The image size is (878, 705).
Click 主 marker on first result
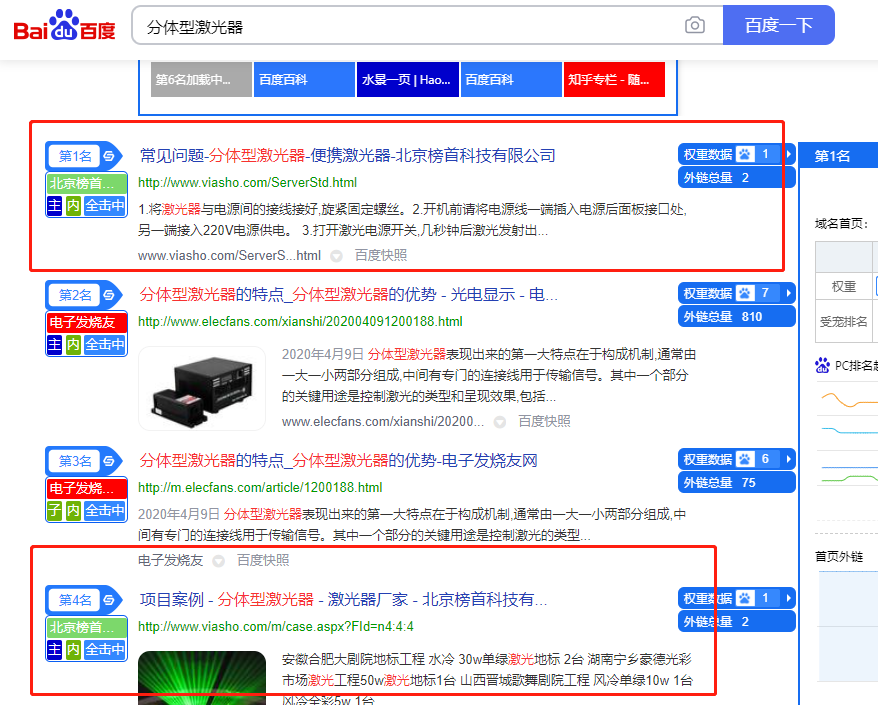click(x=54, y=206)
